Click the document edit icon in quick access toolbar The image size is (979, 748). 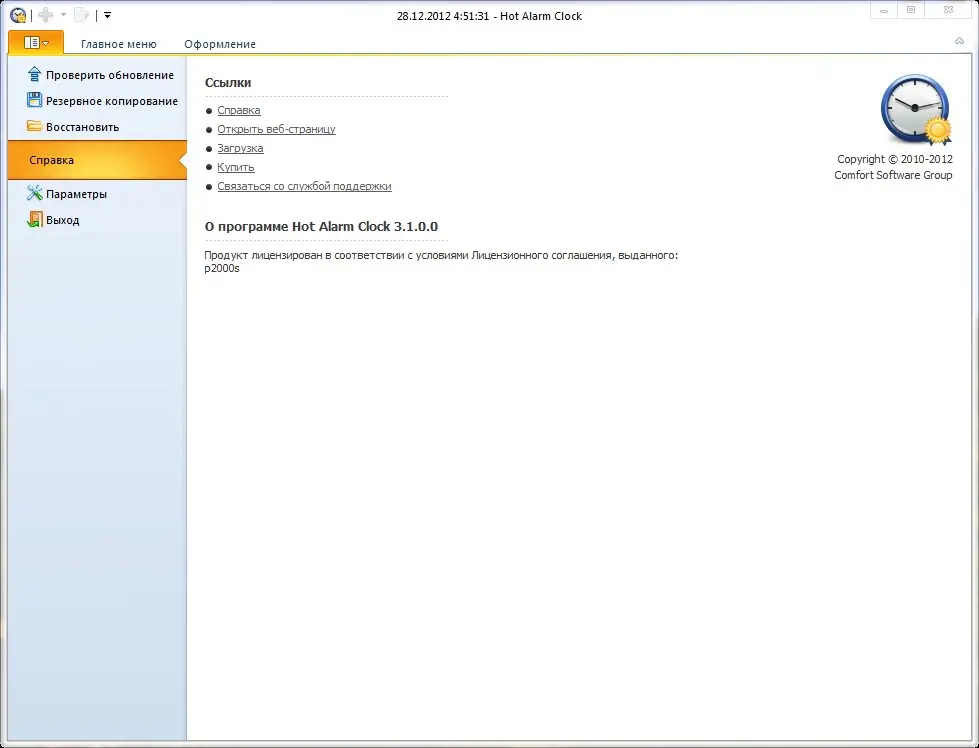pyautogui.click(x=82, y=15)
